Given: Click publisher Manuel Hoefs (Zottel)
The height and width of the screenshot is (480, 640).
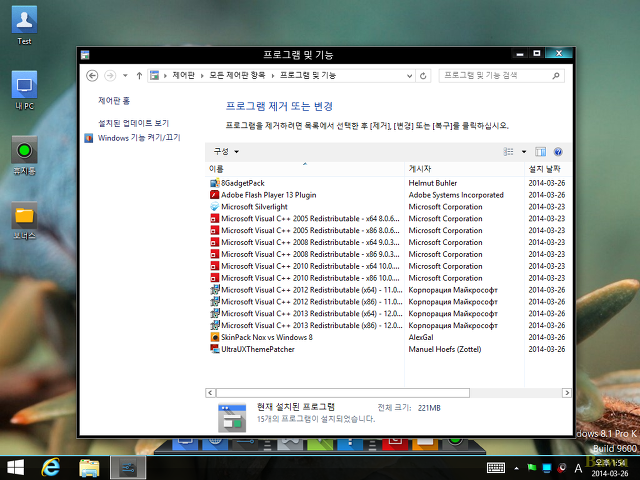Looking at the screenshot, I should (x=445, y=349).
